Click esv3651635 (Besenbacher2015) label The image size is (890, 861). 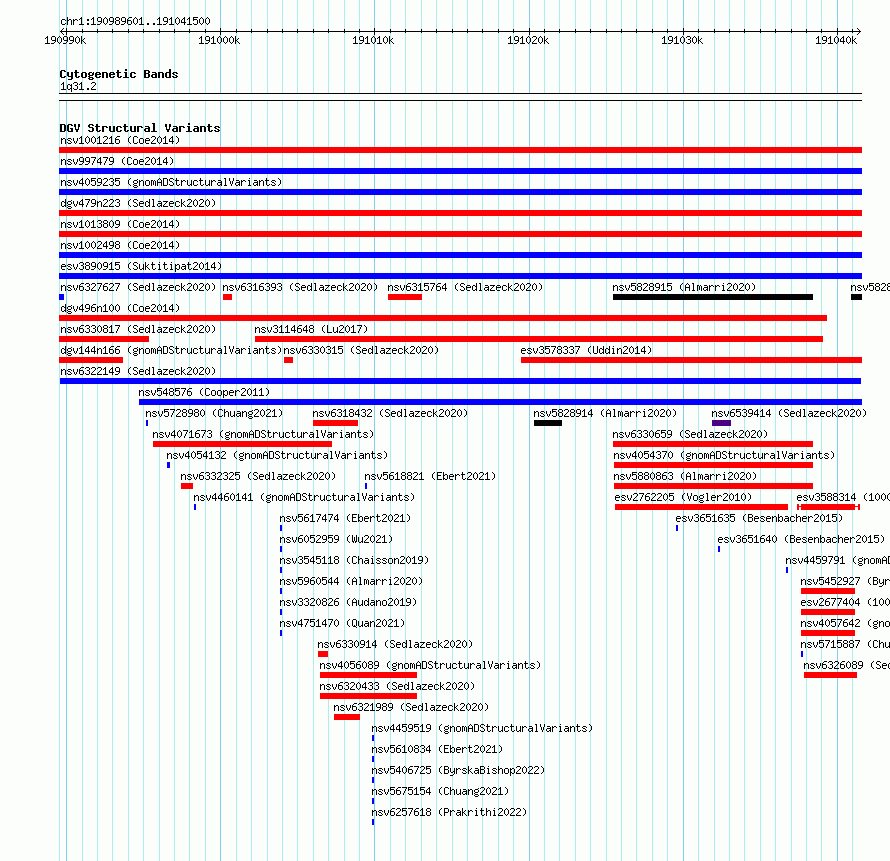click(759, 518)
